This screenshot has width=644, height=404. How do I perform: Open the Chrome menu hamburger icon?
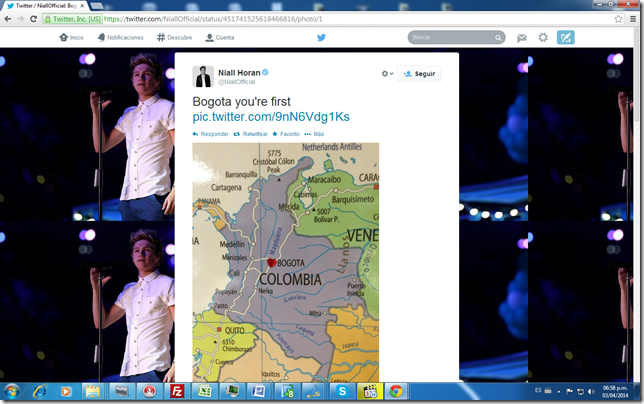633,19
